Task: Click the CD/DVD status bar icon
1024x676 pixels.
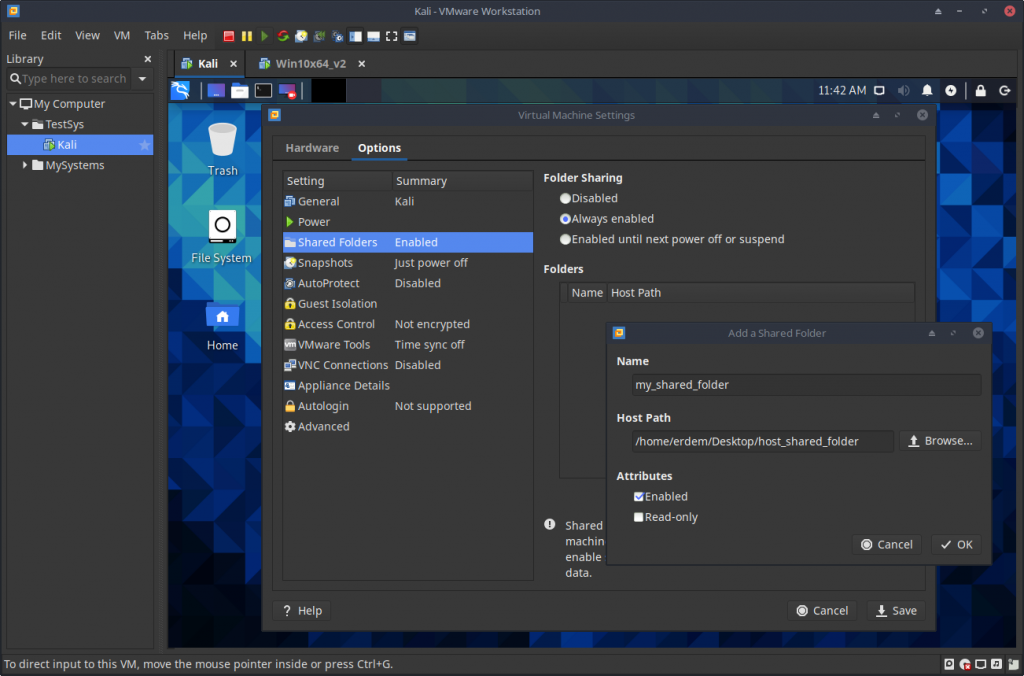Action: [x=965, y=664]
